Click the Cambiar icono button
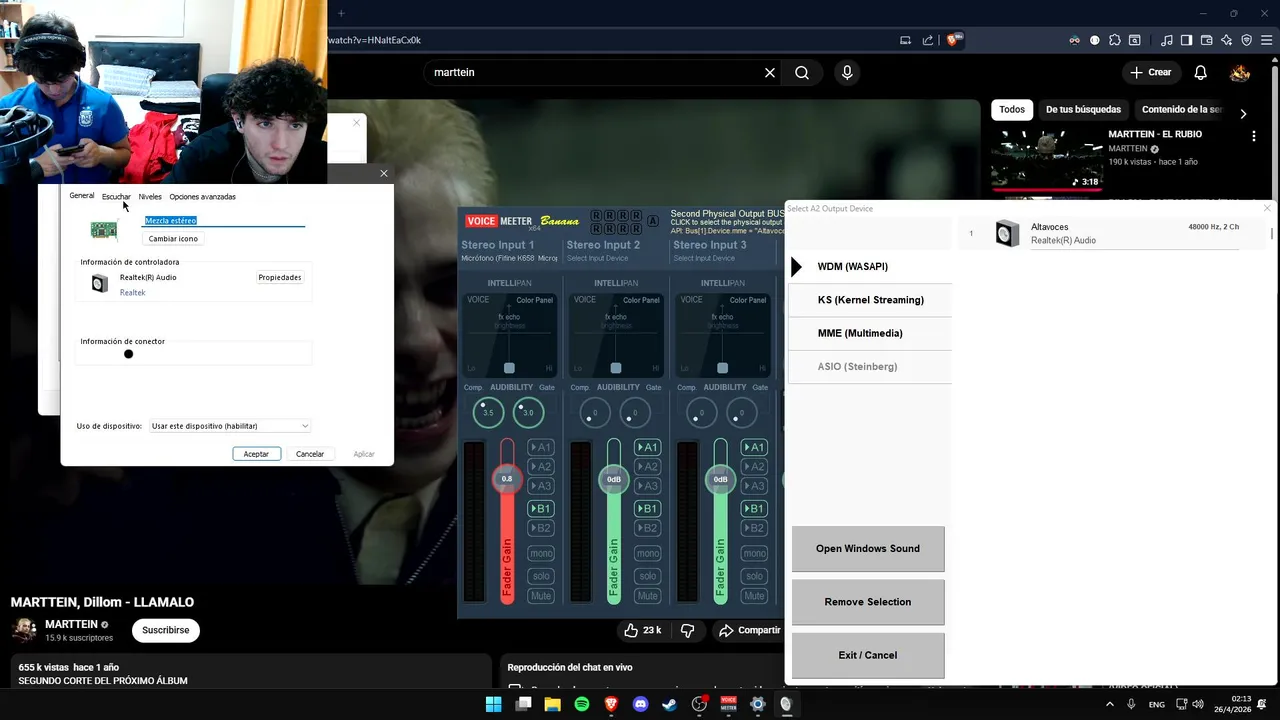The width and height of the screenshot is (1280, 720). click(x=173, y=239)
